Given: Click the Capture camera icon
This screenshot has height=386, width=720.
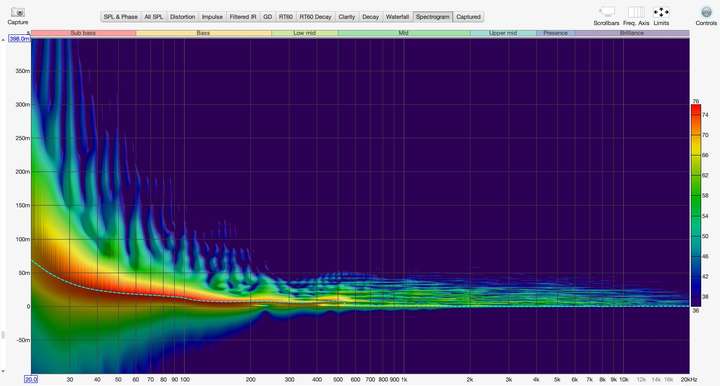Looking at the screenshot, I should [x=18, y=12].
